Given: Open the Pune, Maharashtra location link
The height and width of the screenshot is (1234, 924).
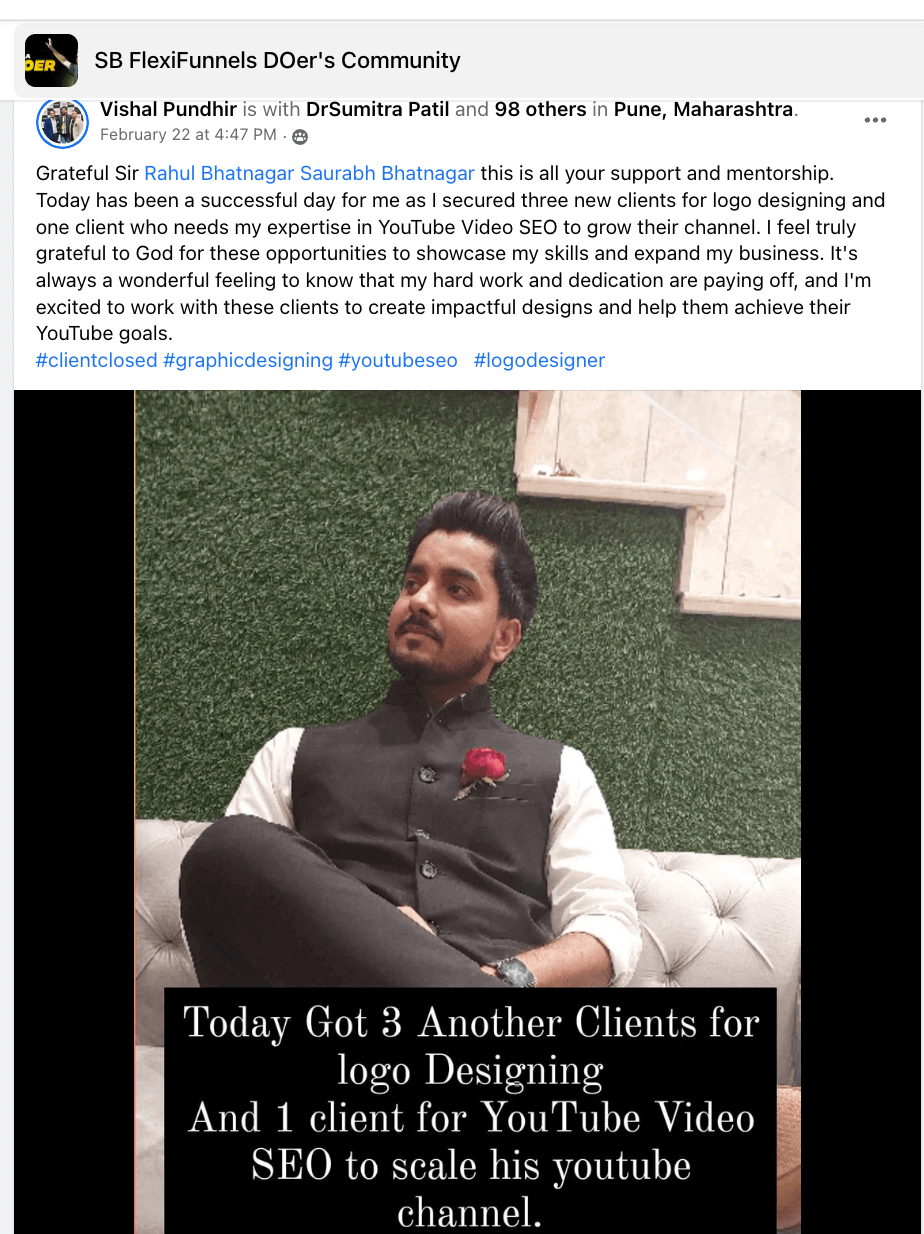Looking at the screenshot, I should 703,109.
